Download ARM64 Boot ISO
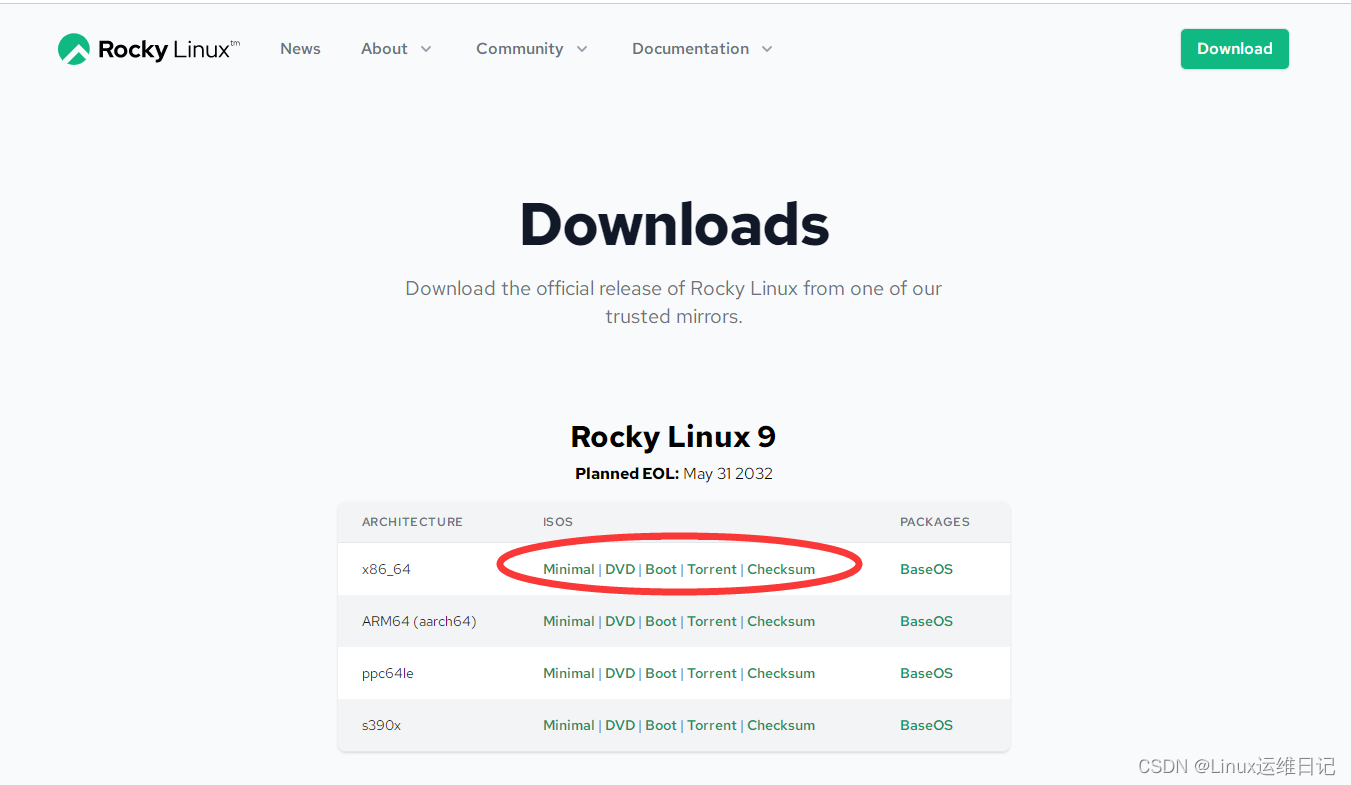This screenshot has width=1351, height=785. (661, 621)
